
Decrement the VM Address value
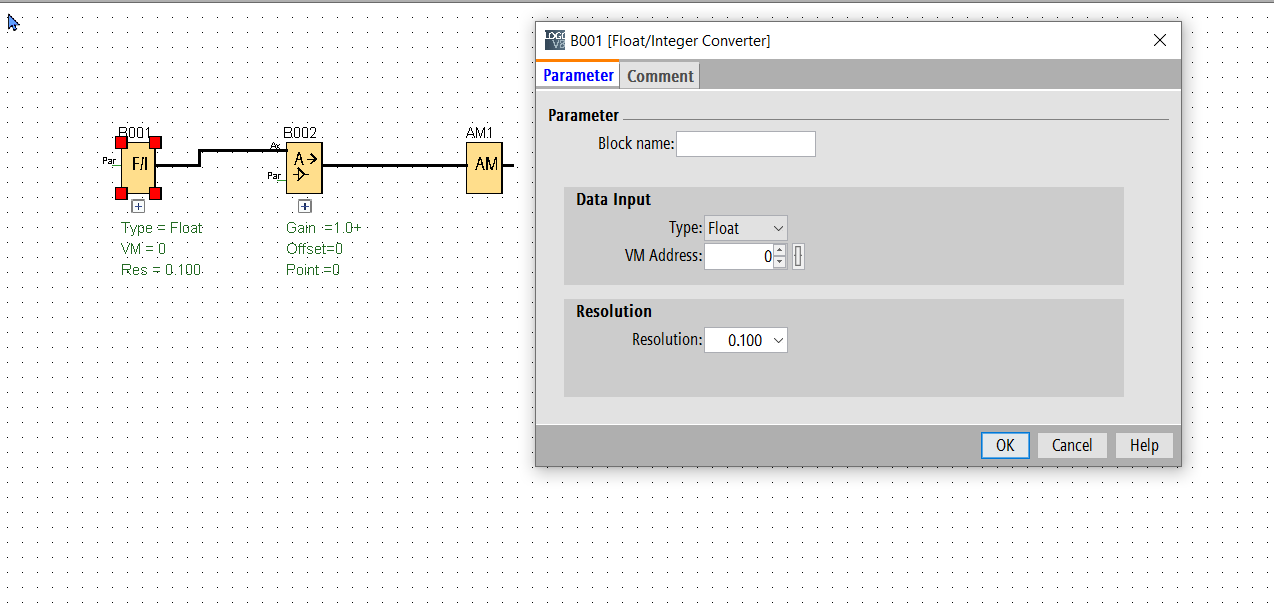tap(780, 262)
